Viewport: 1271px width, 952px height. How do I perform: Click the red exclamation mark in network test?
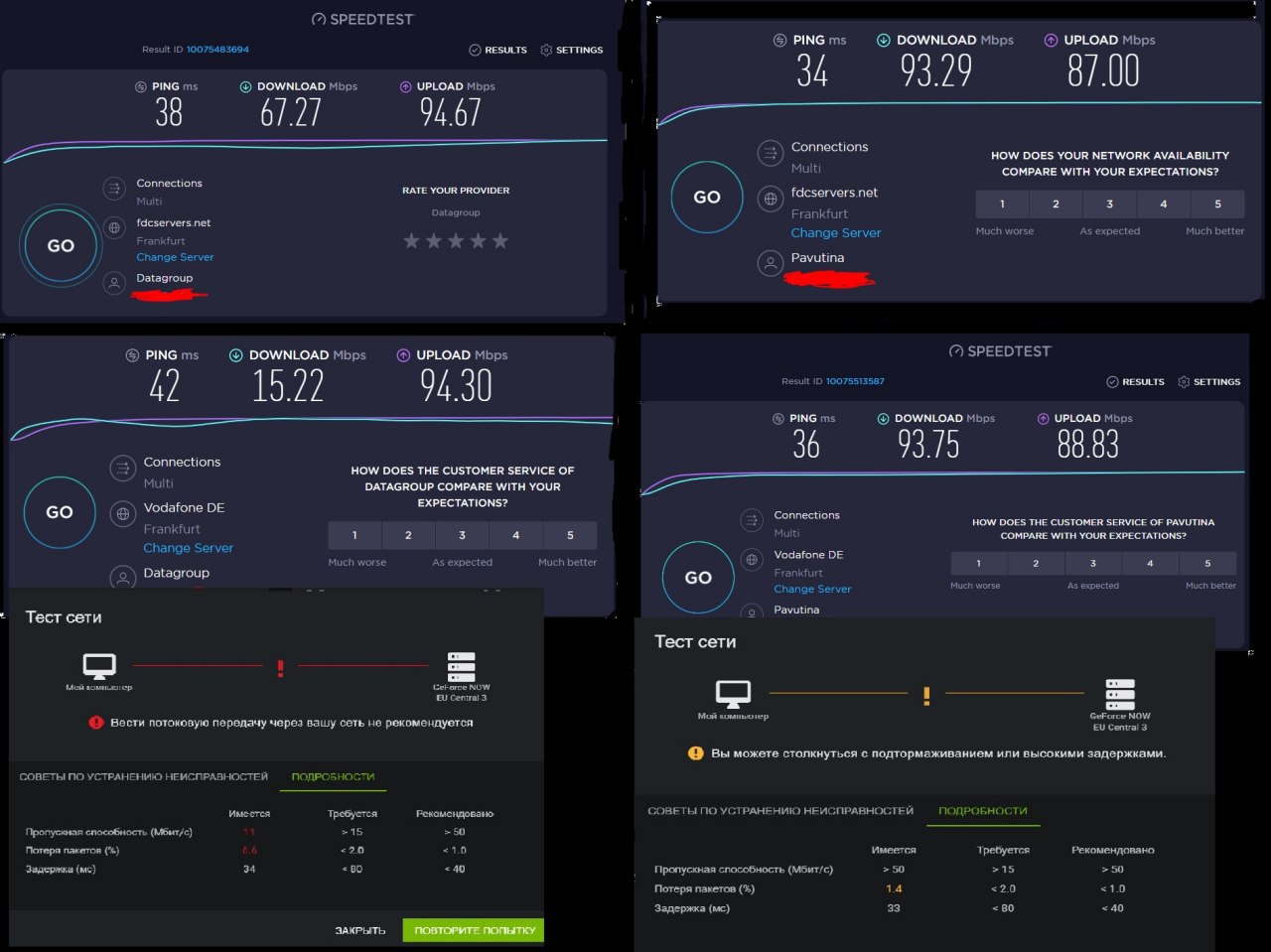[280, 668]
